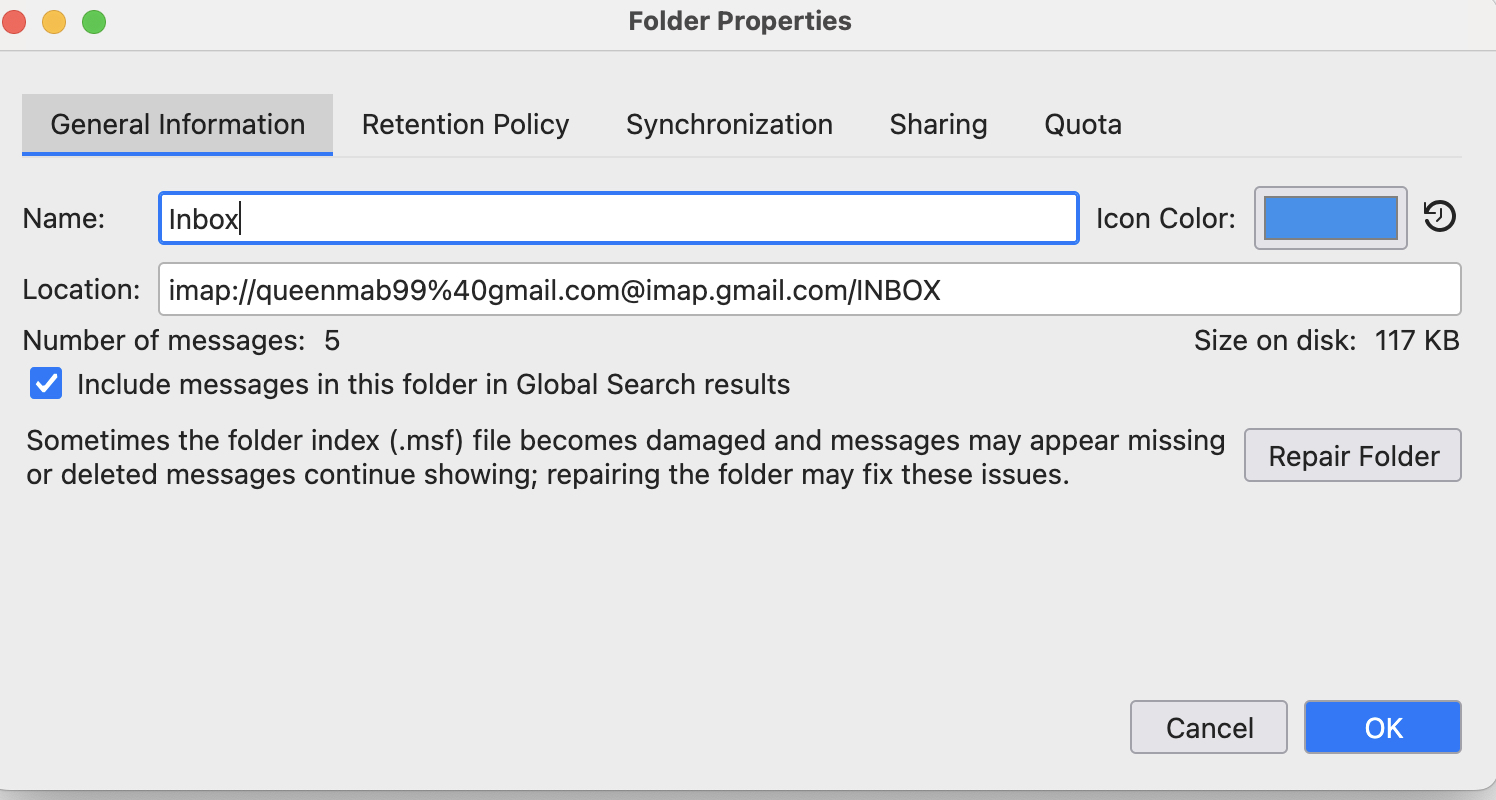This screenshot has height=800, width=1496.
Task: Click the Size on disk value
Action: (x=1416, y=341)
